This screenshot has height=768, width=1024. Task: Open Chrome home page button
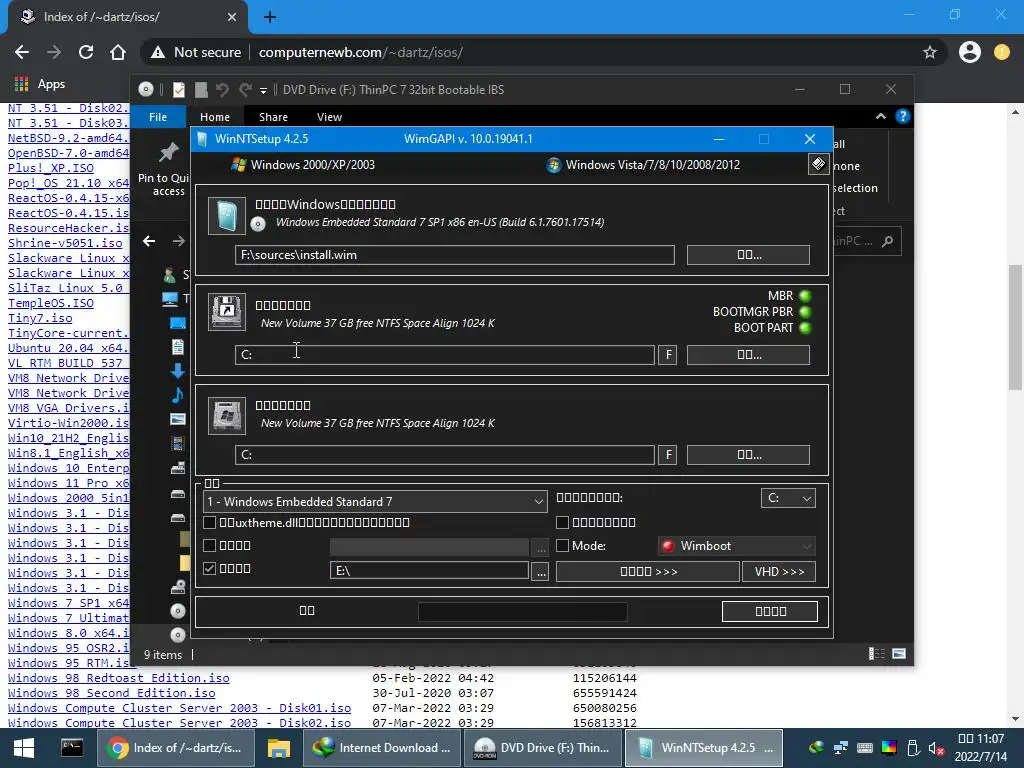[118, 52]
